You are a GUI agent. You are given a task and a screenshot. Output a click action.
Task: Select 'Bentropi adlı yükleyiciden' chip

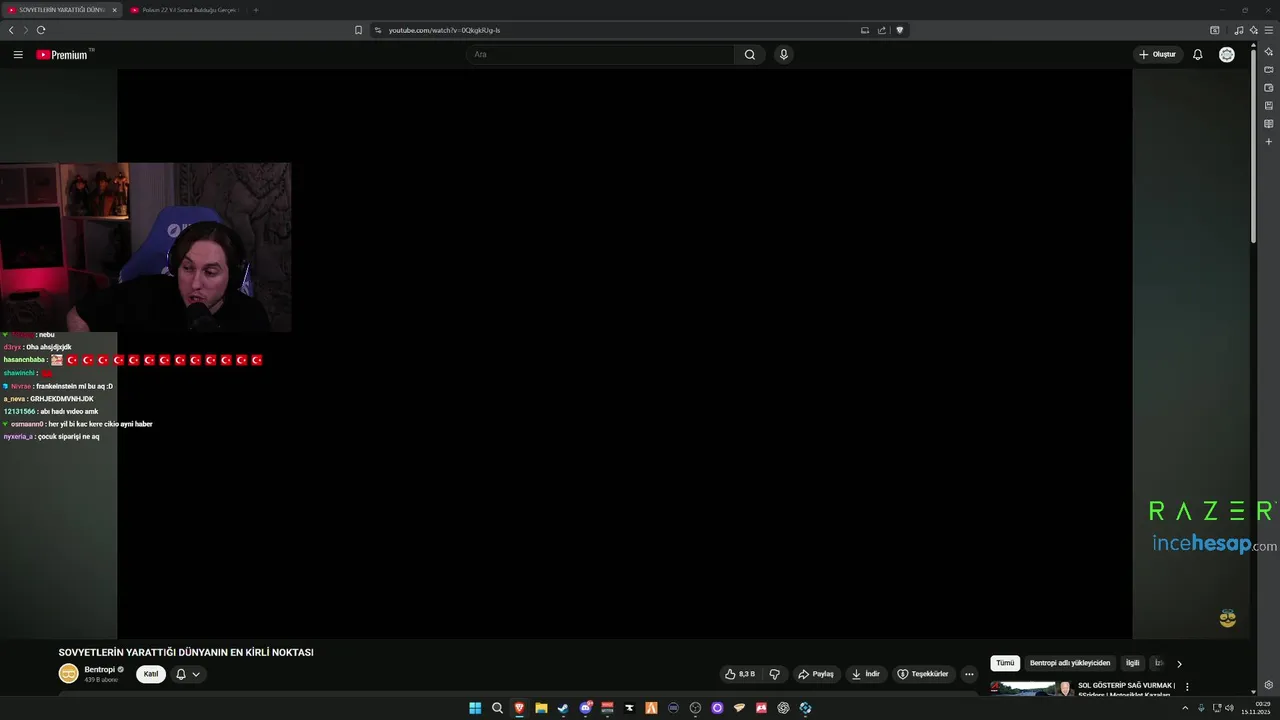click(x=1070, y=663)
